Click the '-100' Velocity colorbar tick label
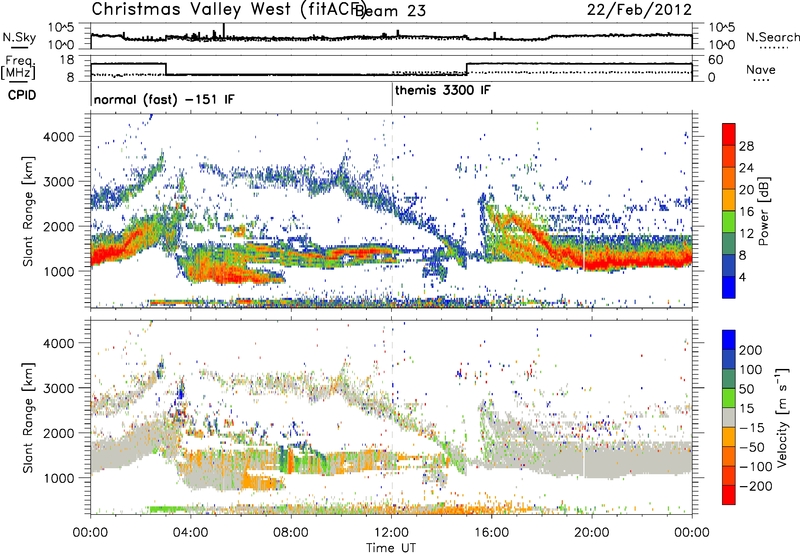800x554 pixels. 755,466
